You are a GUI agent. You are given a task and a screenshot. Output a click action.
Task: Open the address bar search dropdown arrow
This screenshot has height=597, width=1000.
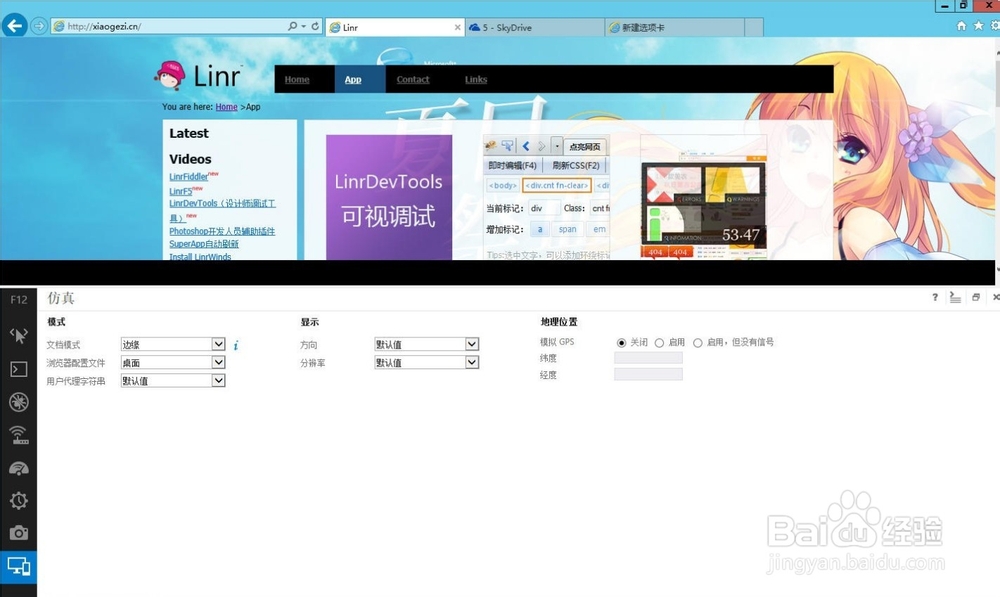click(303, 26)
